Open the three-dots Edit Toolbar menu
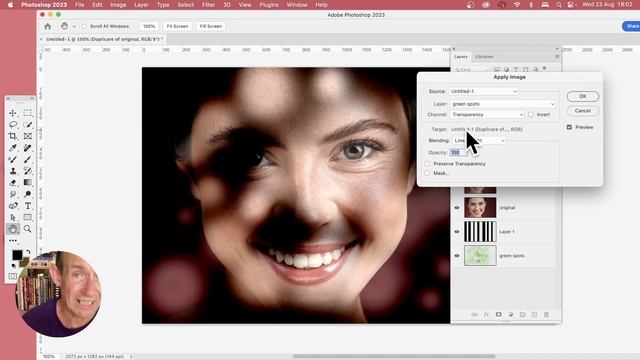Screen dimensions: 640x360 click(13, 240)
